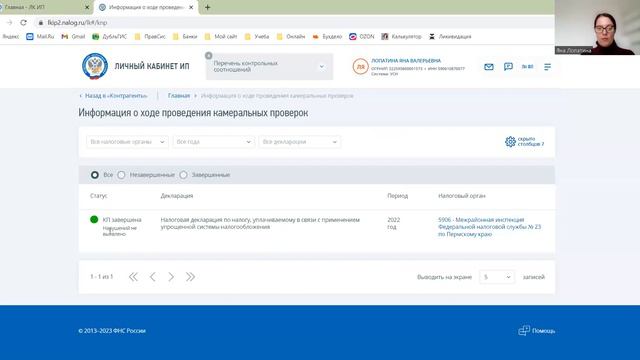Open the Mail.Ru bookmark
This screenshot has height=360, width=640.
coord(40,36)
